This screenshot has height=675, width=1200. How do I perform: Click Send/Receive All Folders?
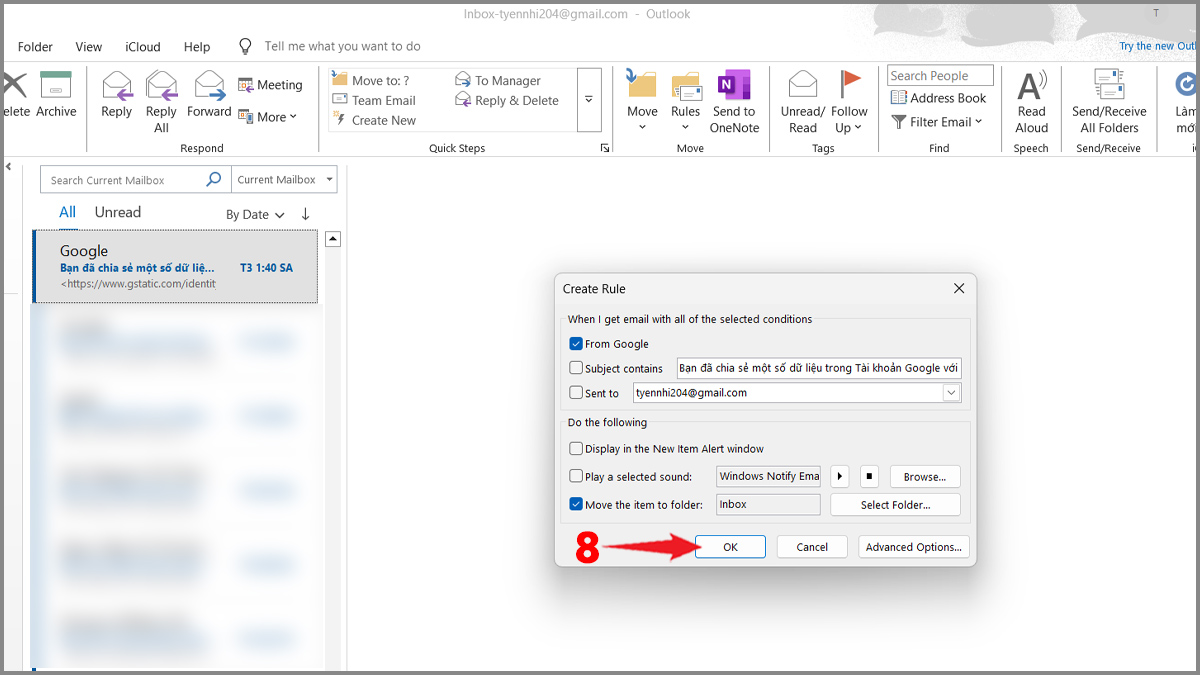point(1109,101)
